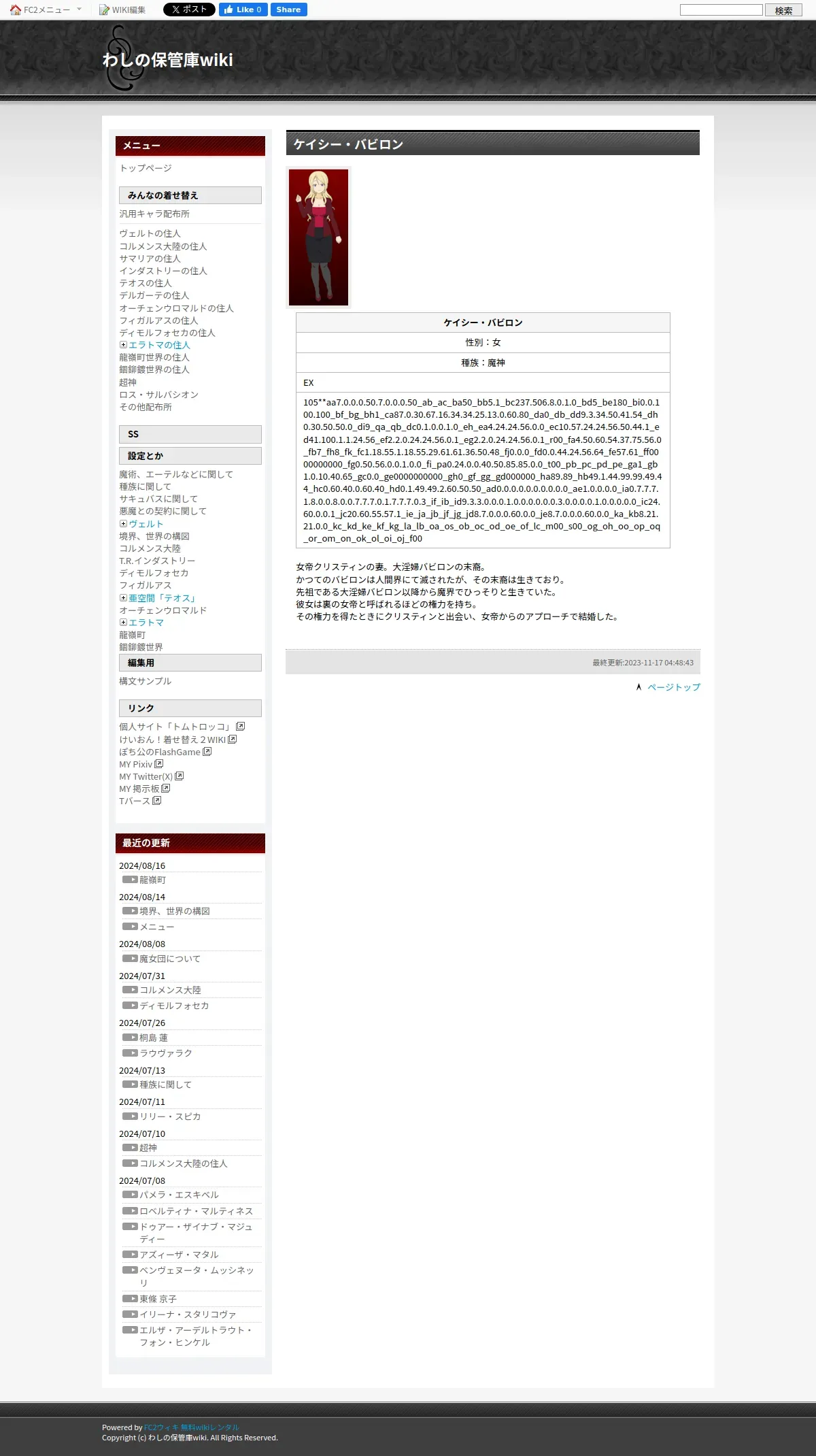Jump to top via ページトップ link
Screen dimensions: 816x1456
[674, 687]
